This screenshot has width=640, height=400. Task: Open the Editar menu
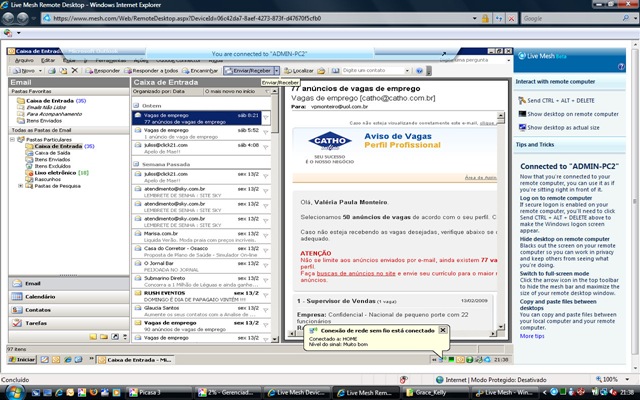(48, 60)
